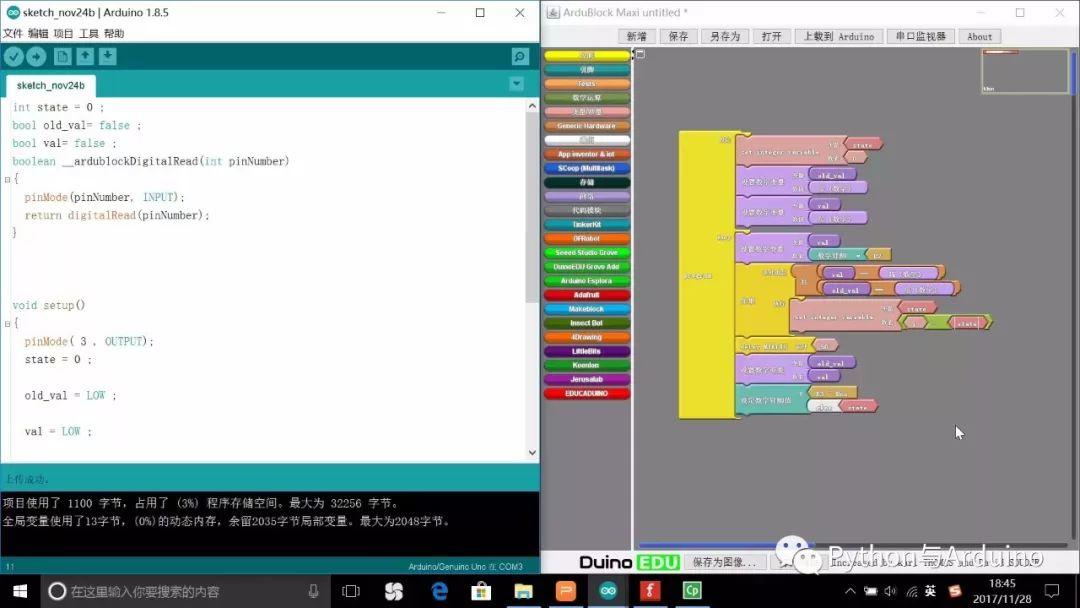Open File Explorer from the taskbar

(523, 591)
